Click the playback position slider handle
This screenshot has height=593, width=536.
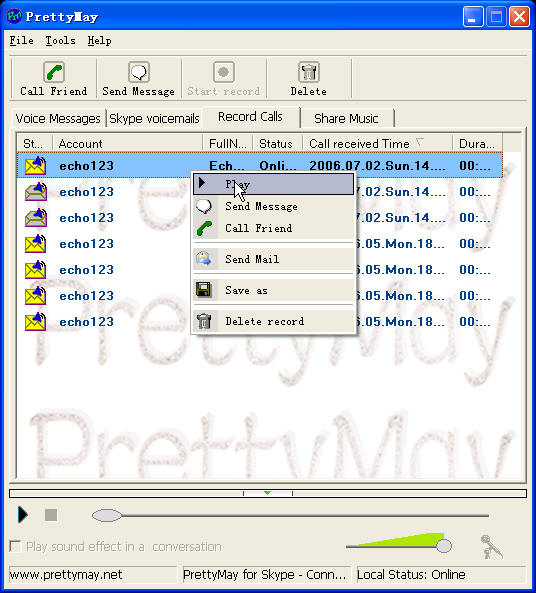107,515
